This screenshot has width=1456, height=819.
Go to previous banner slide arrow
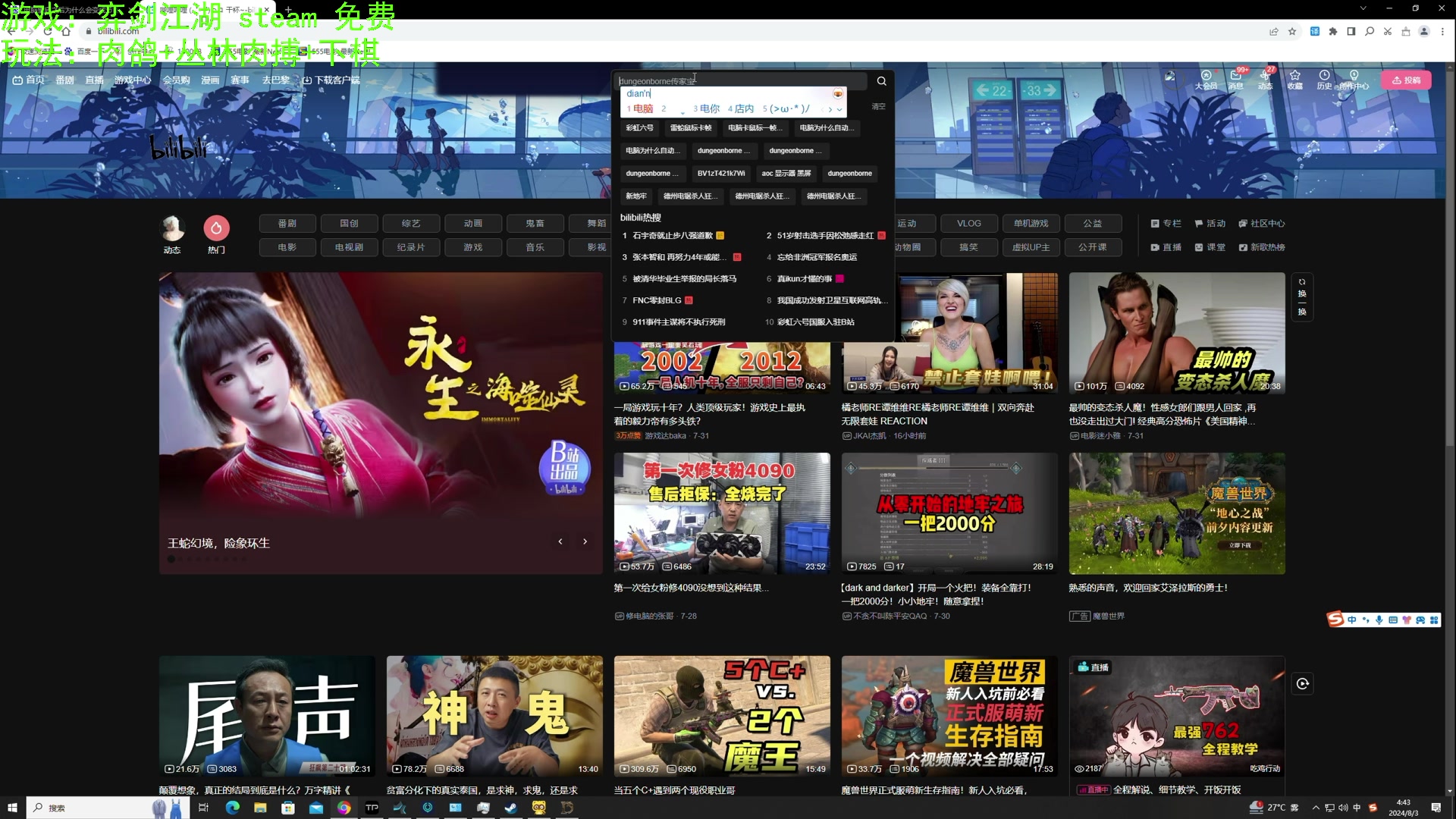click(x=560, y=541)
